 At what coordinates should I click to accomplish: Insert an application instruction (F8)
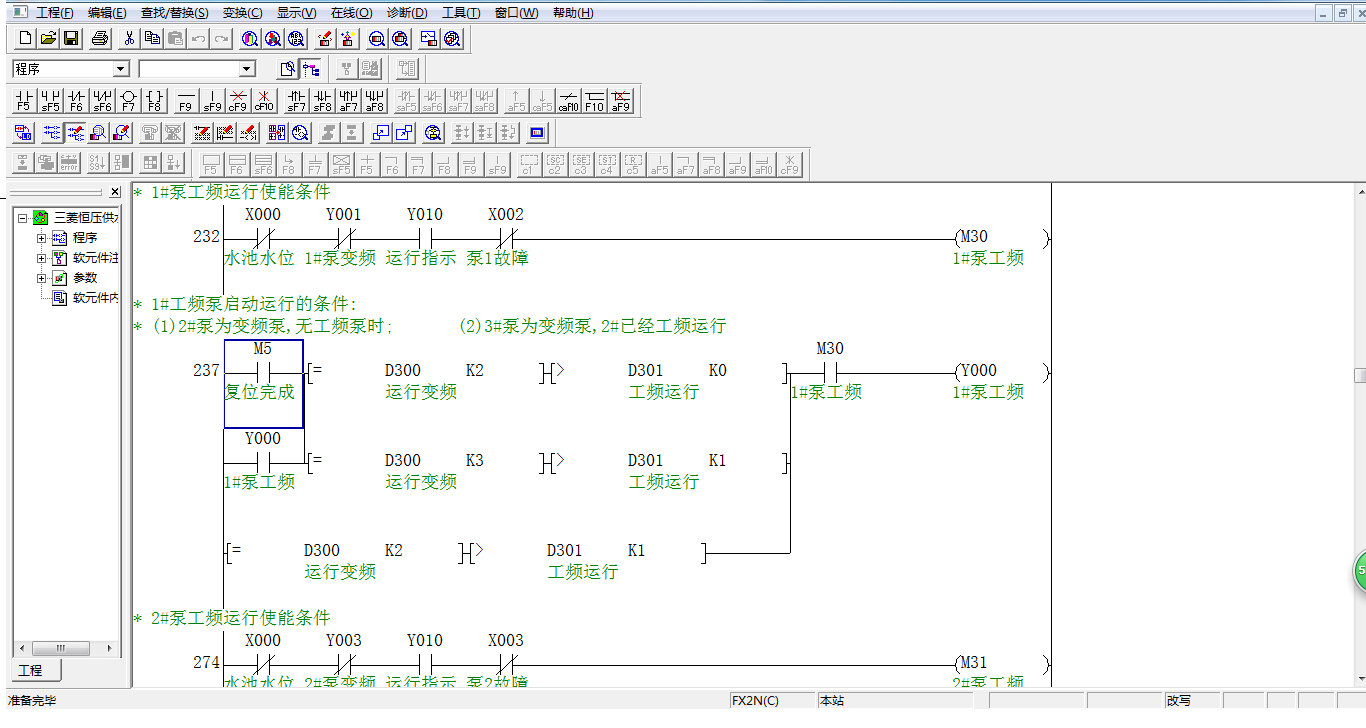click(154, 100)
